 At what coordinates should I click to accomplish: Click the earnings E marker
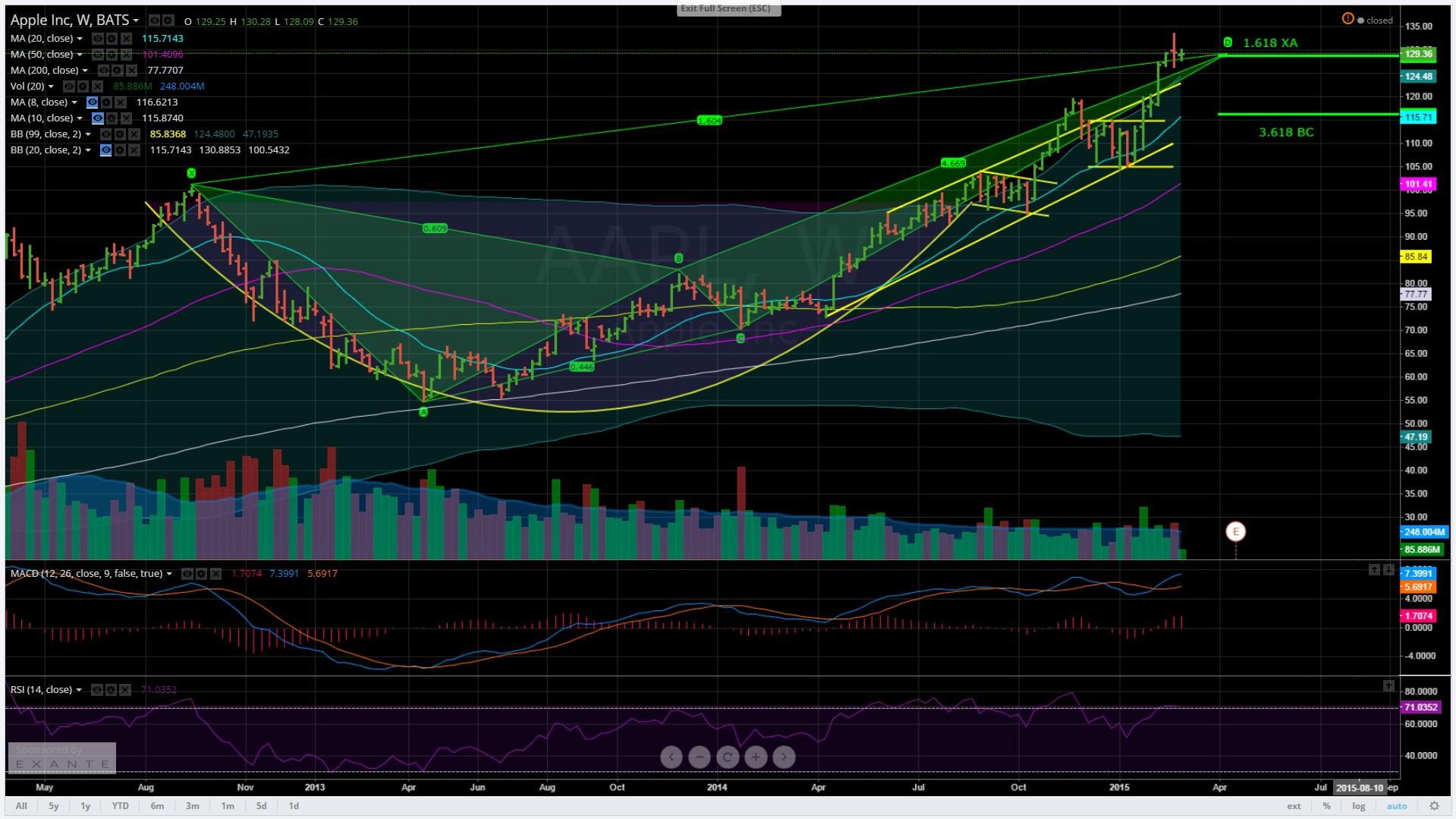pos(1236,531)
